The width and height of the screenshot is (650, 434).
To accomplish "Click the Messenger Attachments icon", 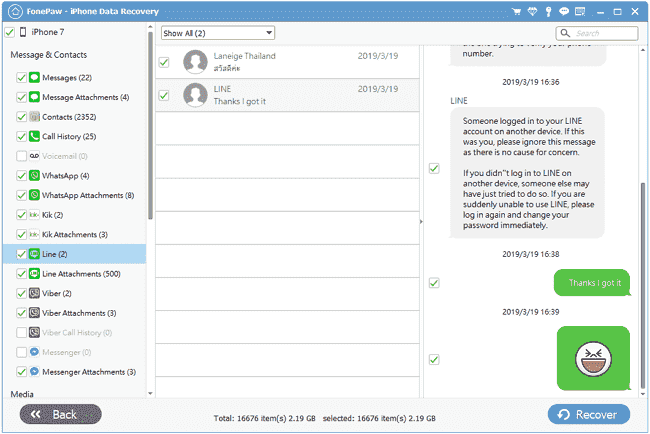I will 34,372.
